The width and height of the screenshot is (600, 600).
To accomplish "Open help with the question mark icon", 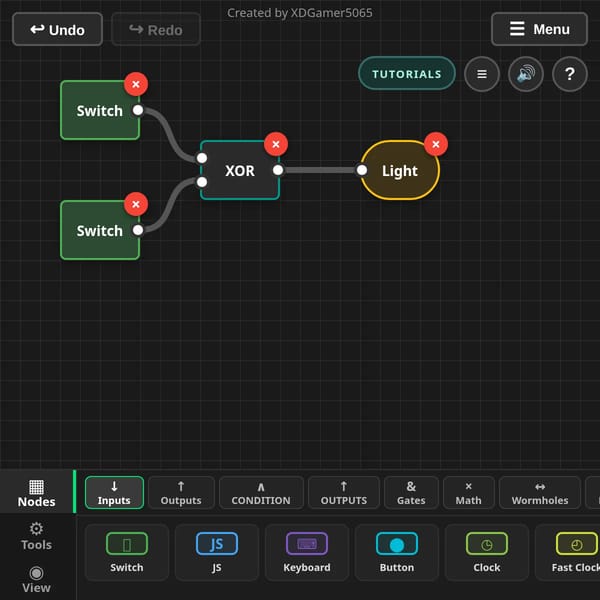I will pos(570,74).
